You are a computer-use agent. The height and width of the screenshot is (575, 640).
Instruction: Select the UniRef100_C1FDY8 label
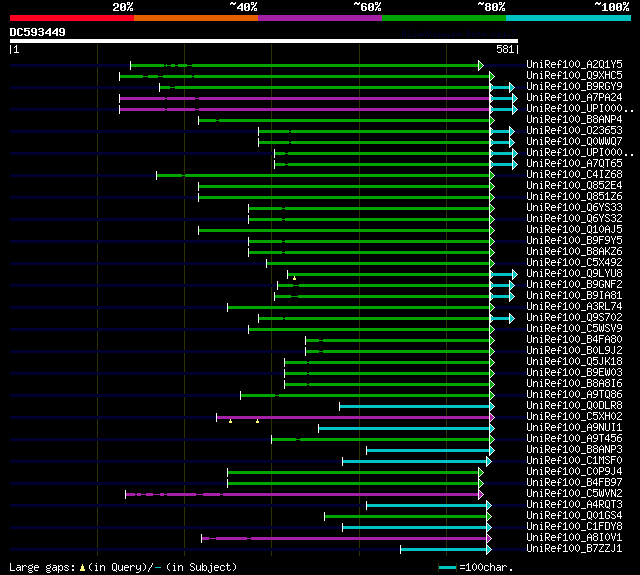(x=574, y=527)
